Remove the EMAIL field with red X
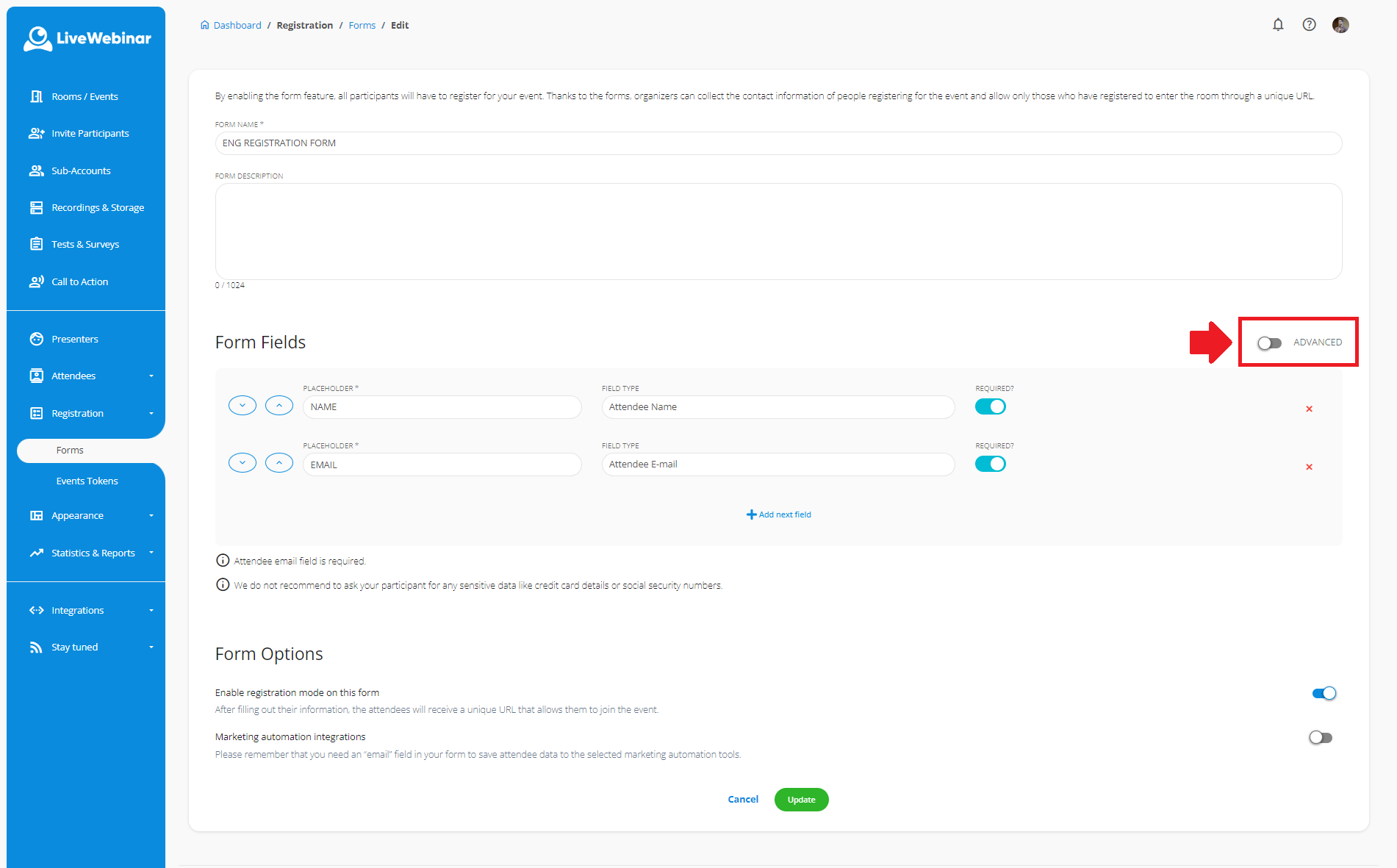 (x=1309, y=467)
